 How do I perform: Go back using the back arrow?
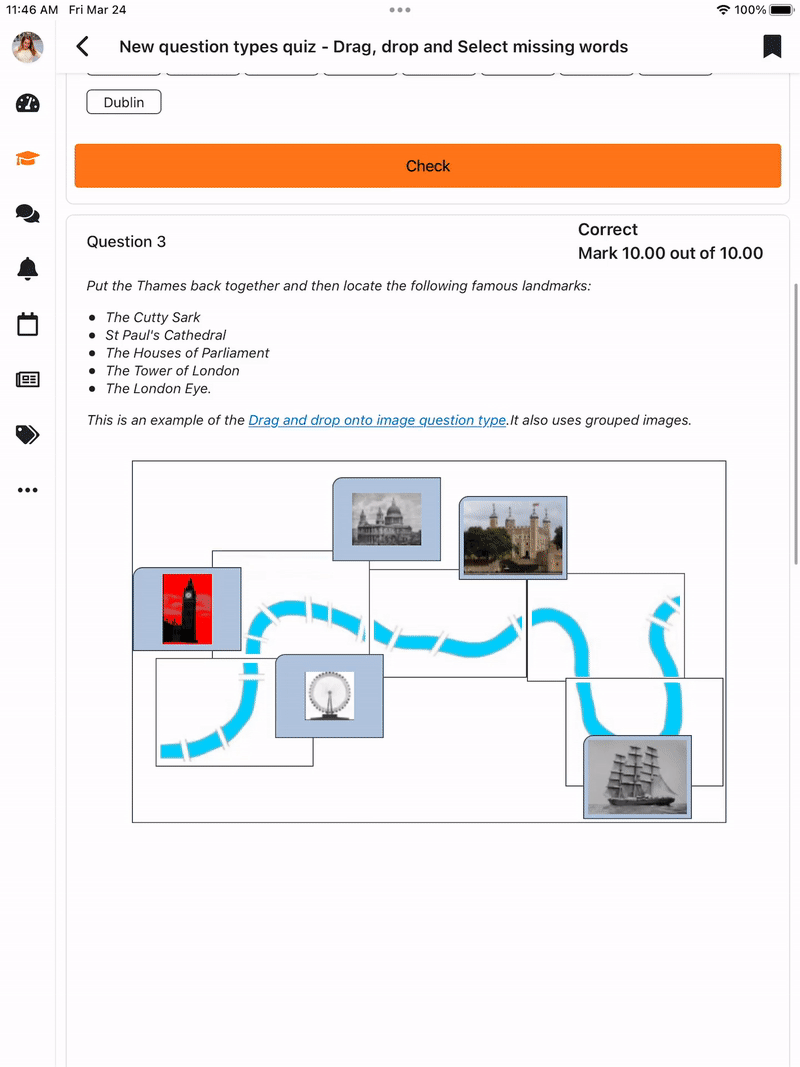[x=82, y=46]
